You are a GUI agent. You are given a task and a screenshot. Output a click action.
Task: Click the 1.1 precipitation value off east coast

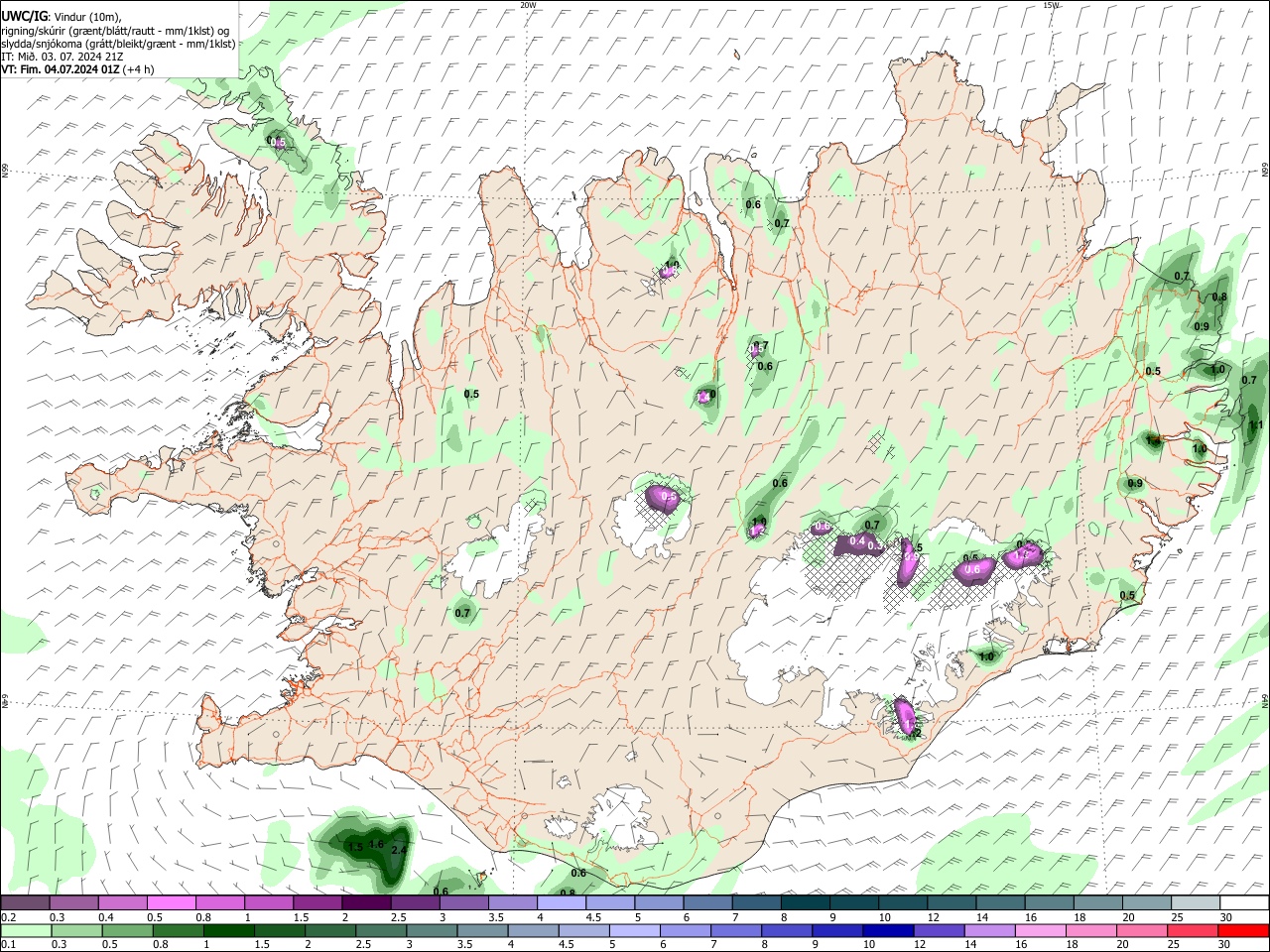coord(1256,425)
